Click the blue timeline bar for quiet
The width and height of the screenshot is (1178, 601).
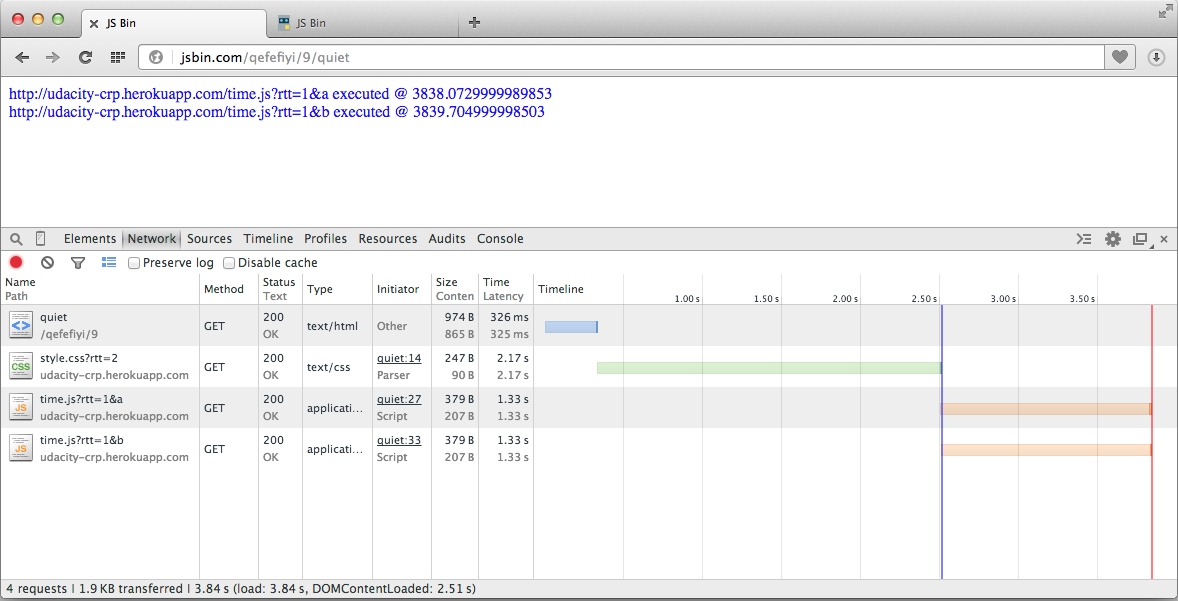click(x=571, y=327)
